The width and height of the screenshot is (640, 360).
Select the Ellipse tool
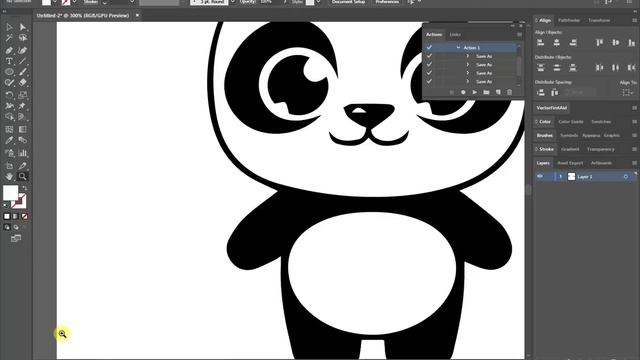9,72
